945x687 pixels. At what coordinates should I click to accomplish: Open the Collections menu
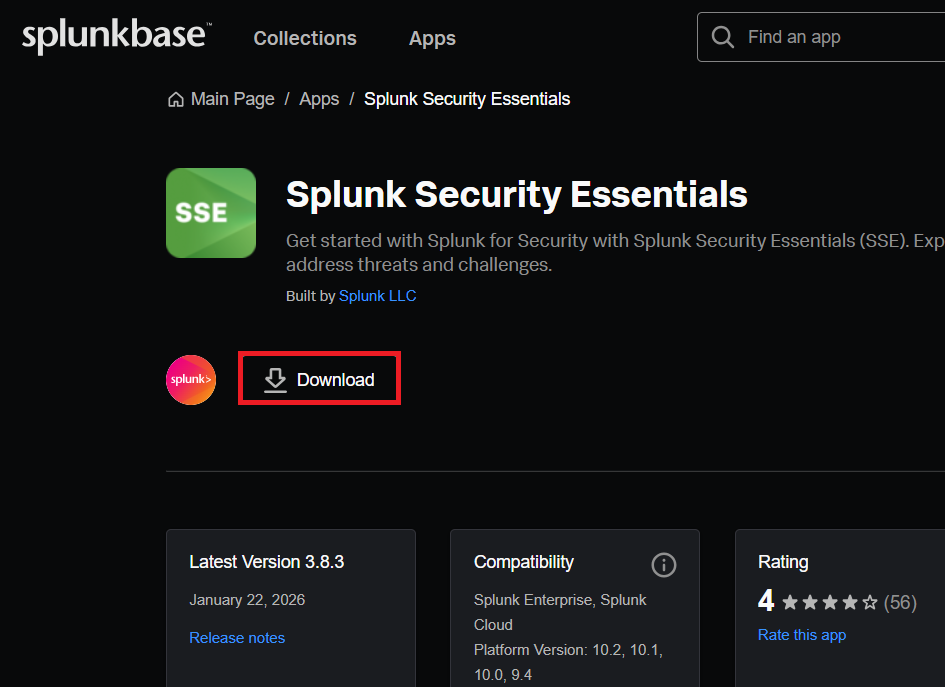point(305,38)
